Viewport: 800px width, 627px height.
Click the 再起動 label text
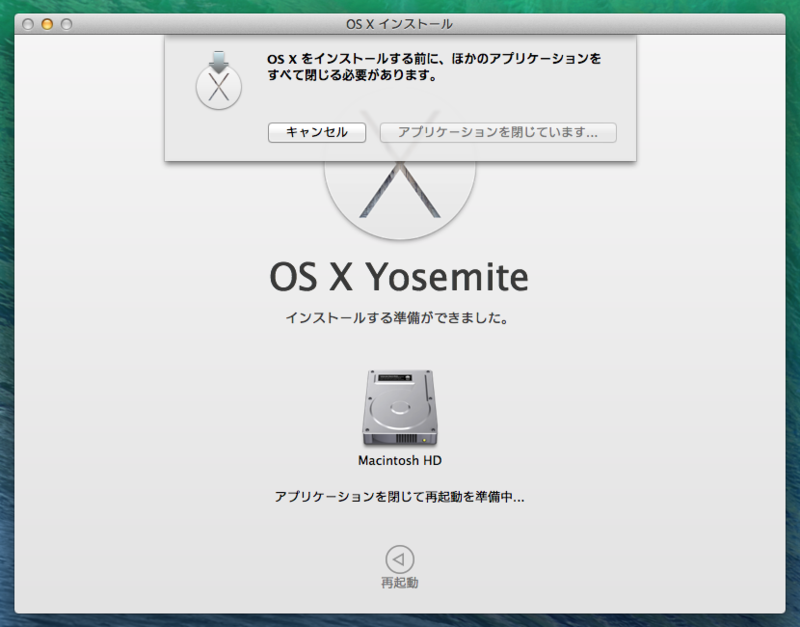(399, 583)
